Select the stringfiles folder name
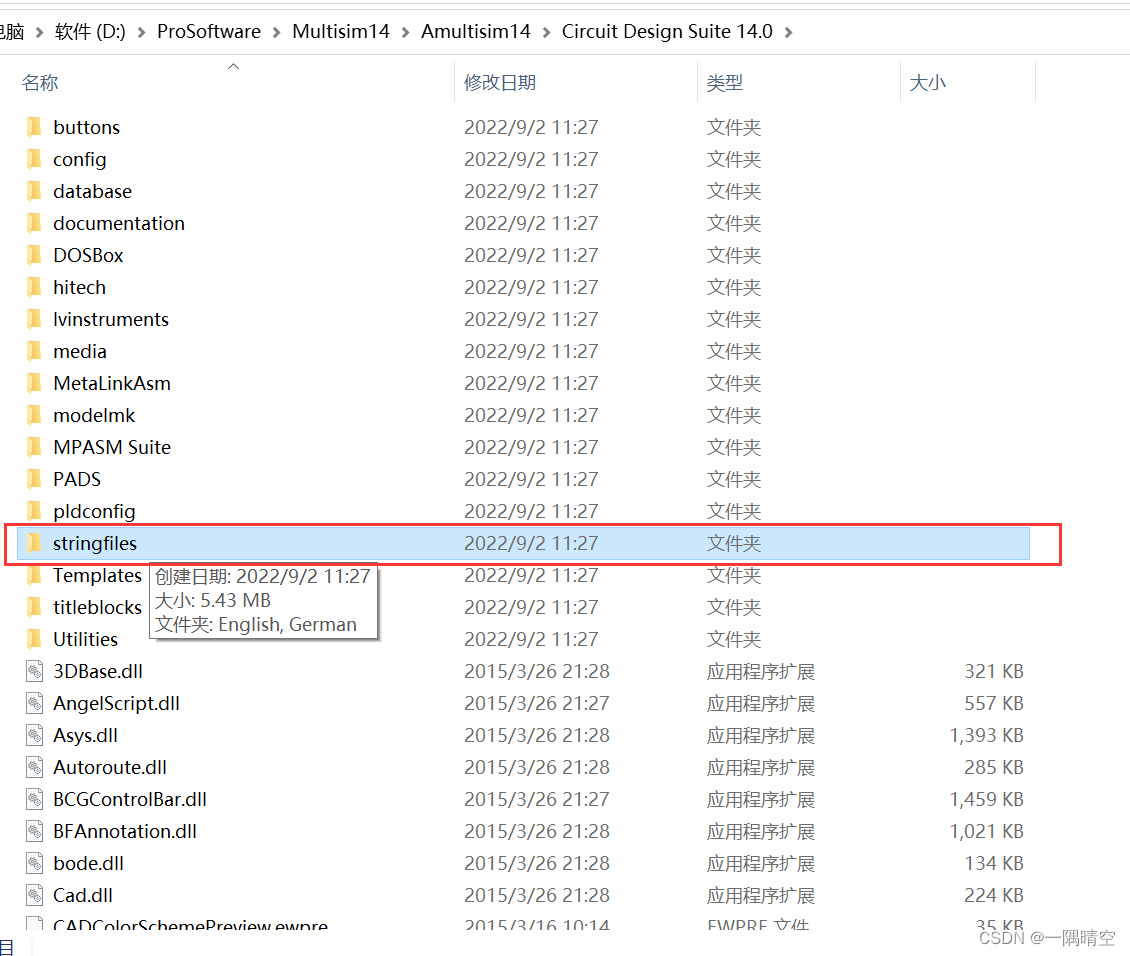The height and width of the screenshot is (956, 1130). [x=95, y=543]
